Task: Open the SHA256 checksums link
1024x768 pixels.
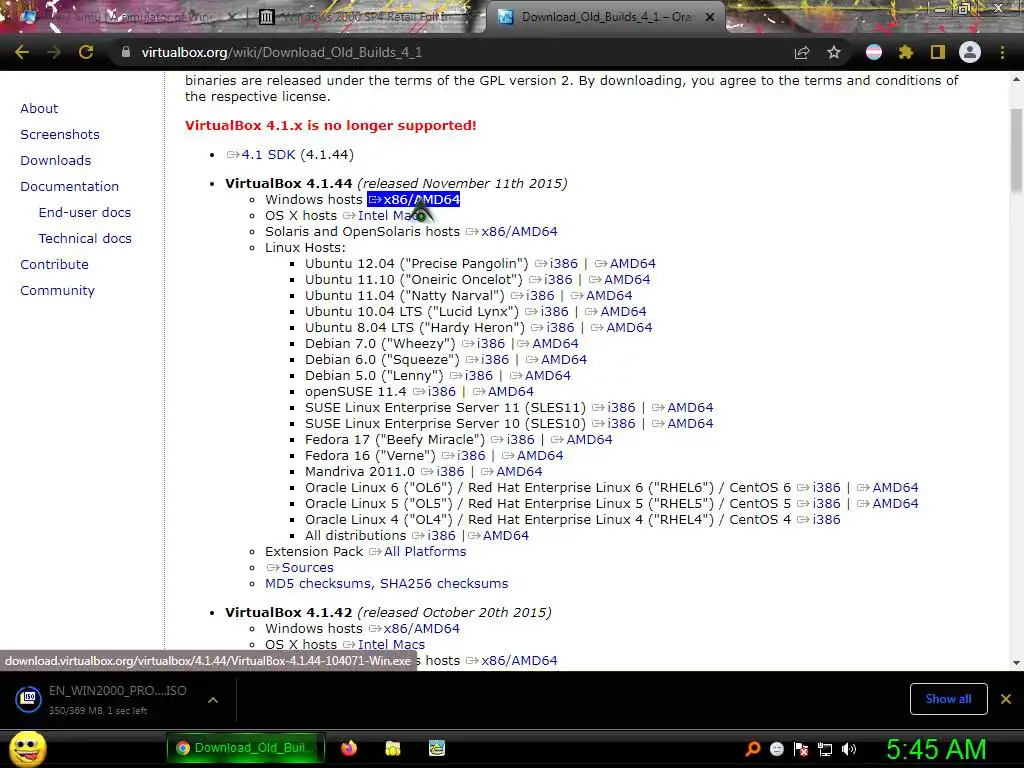Action: [444, 584]
